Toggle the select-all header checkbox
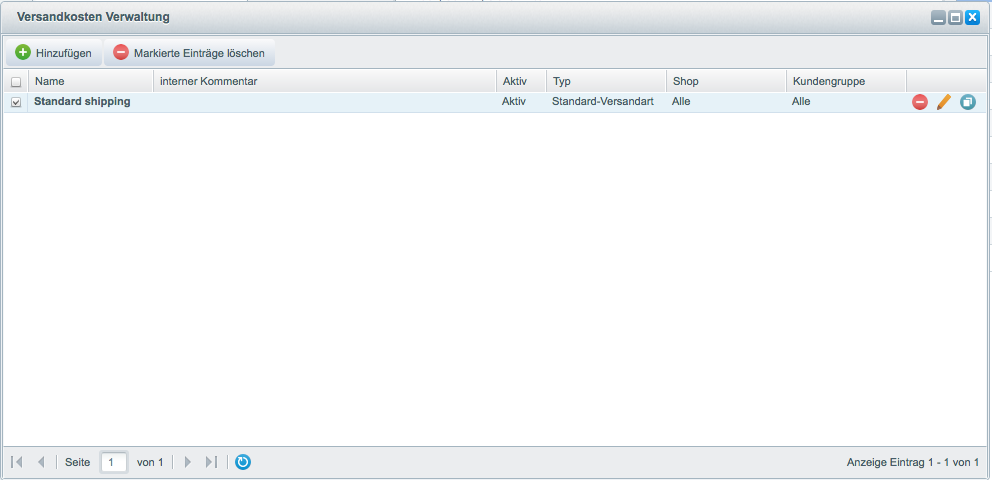 (x=15, y=82)
